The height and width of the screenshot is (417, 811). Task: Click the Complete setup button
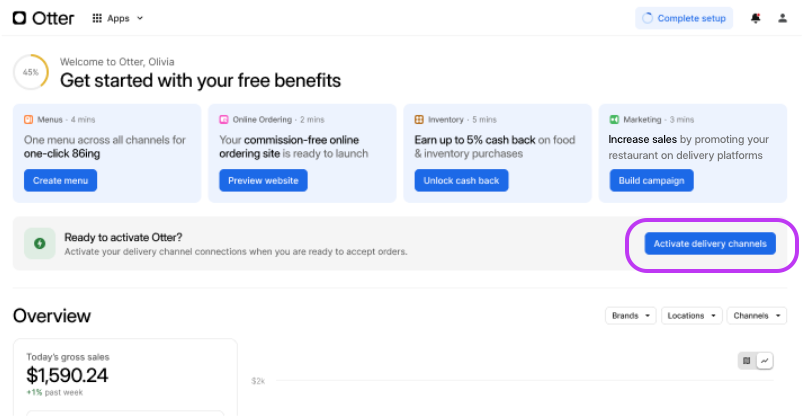(x=684, y=18)
